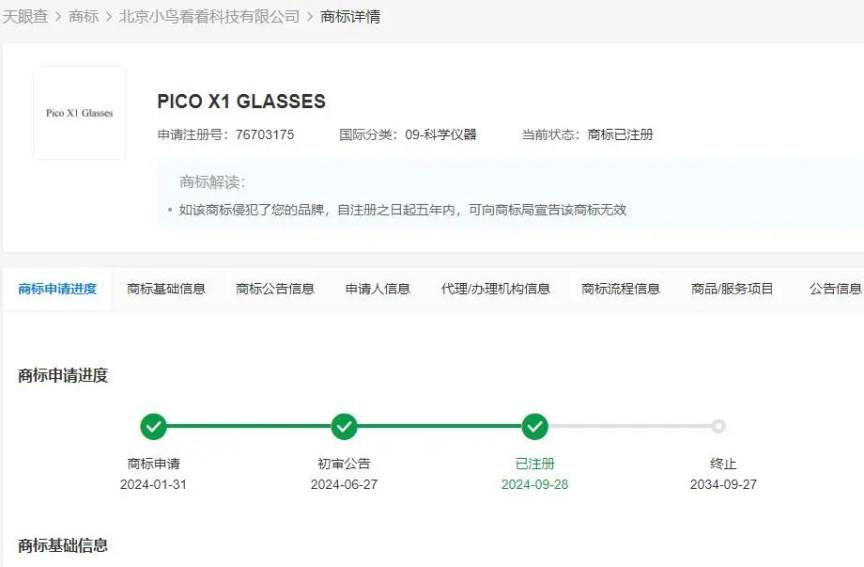Open the 公告信息 tab
This screenshot has height=567, width=864.
pyautogui.click(x=836, y=289)
